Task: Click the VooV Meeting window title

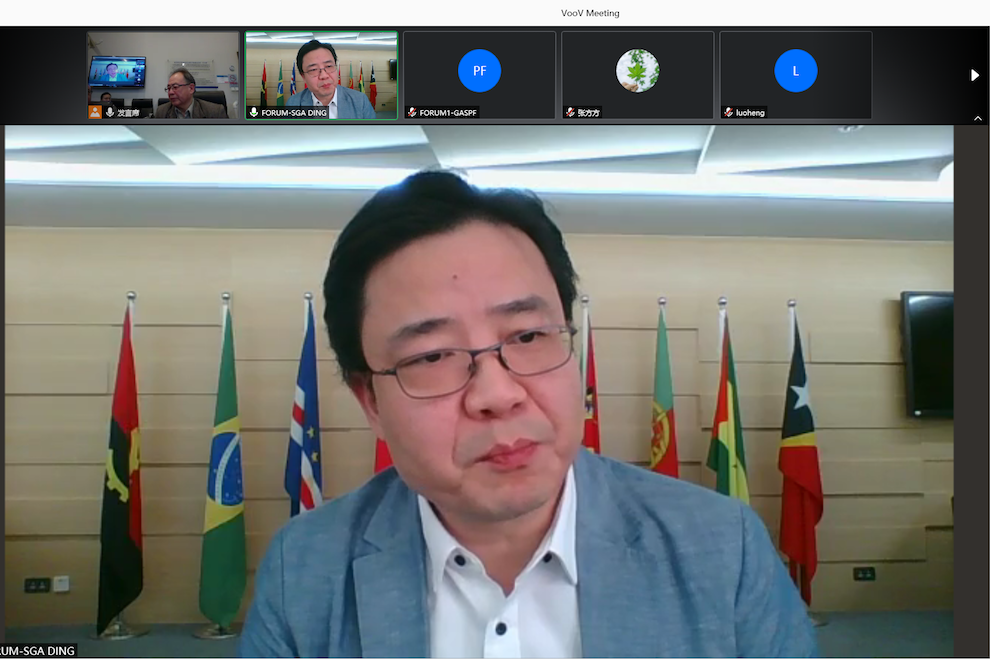Action: click(x=590, y=13)
